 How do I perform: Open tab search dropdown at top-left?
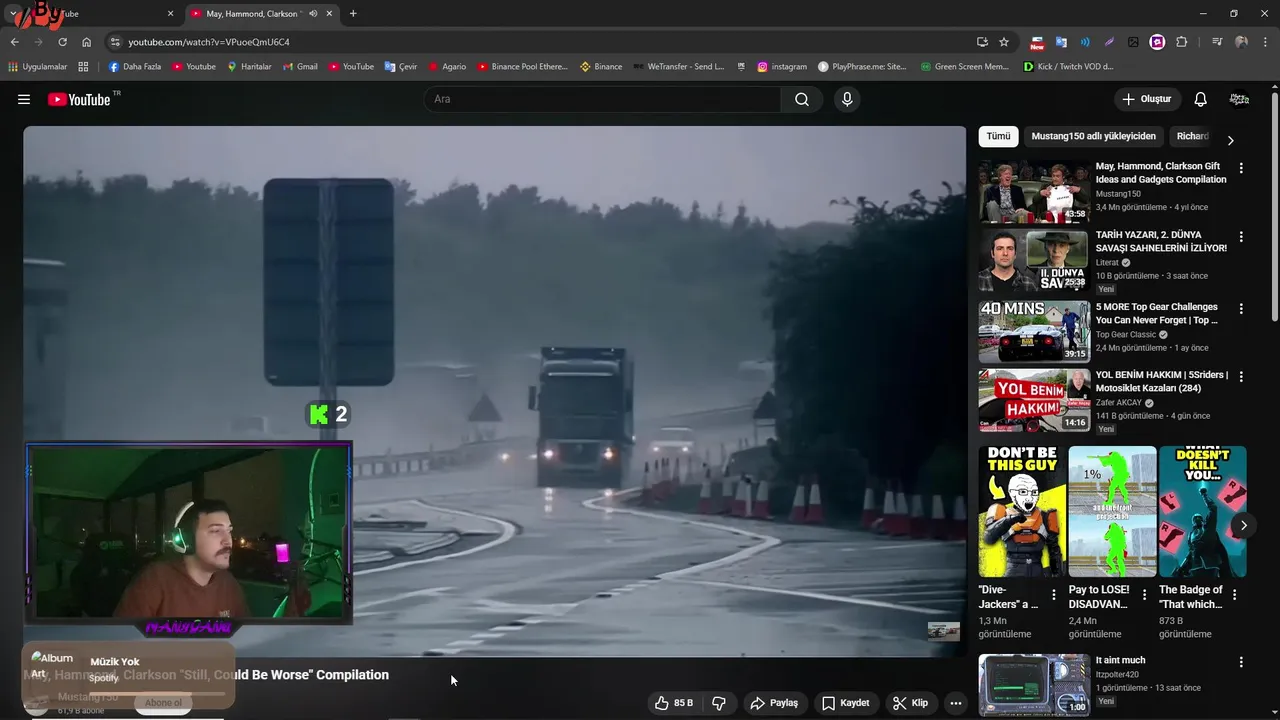coord(13,14)
